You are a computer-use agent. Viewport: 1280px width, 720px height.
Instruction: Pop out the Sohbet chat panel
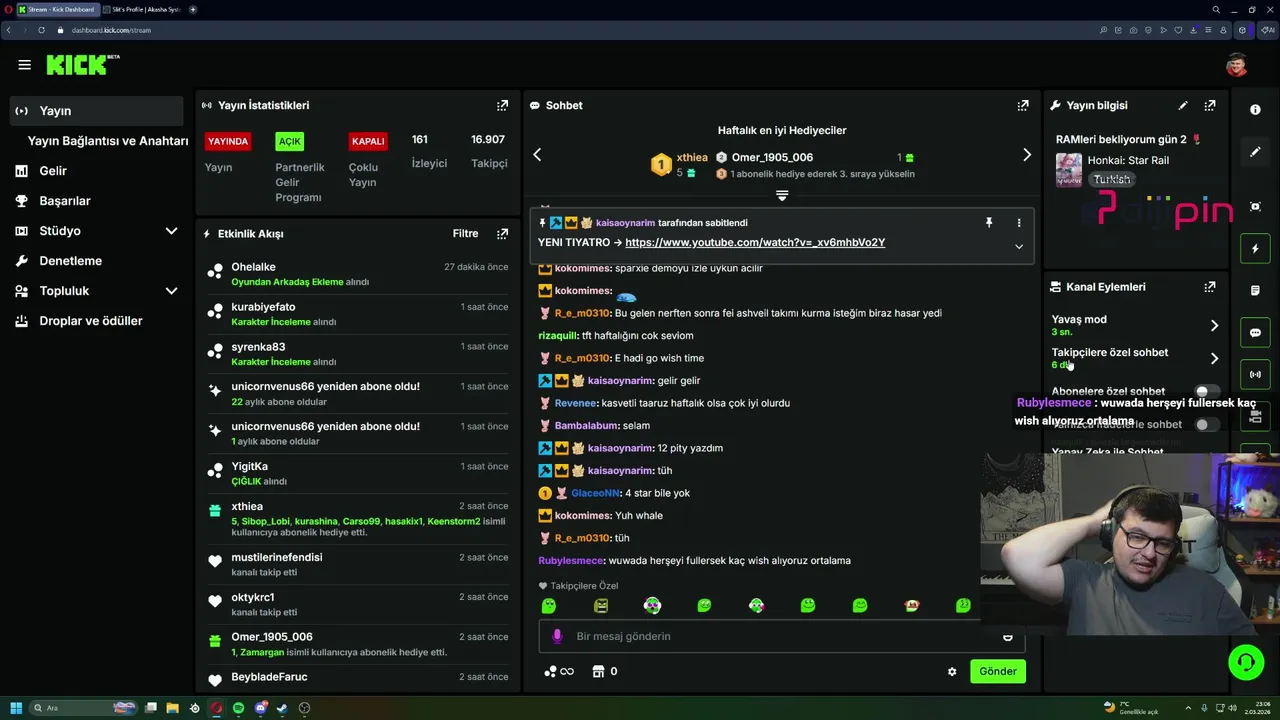point(1023,105)
